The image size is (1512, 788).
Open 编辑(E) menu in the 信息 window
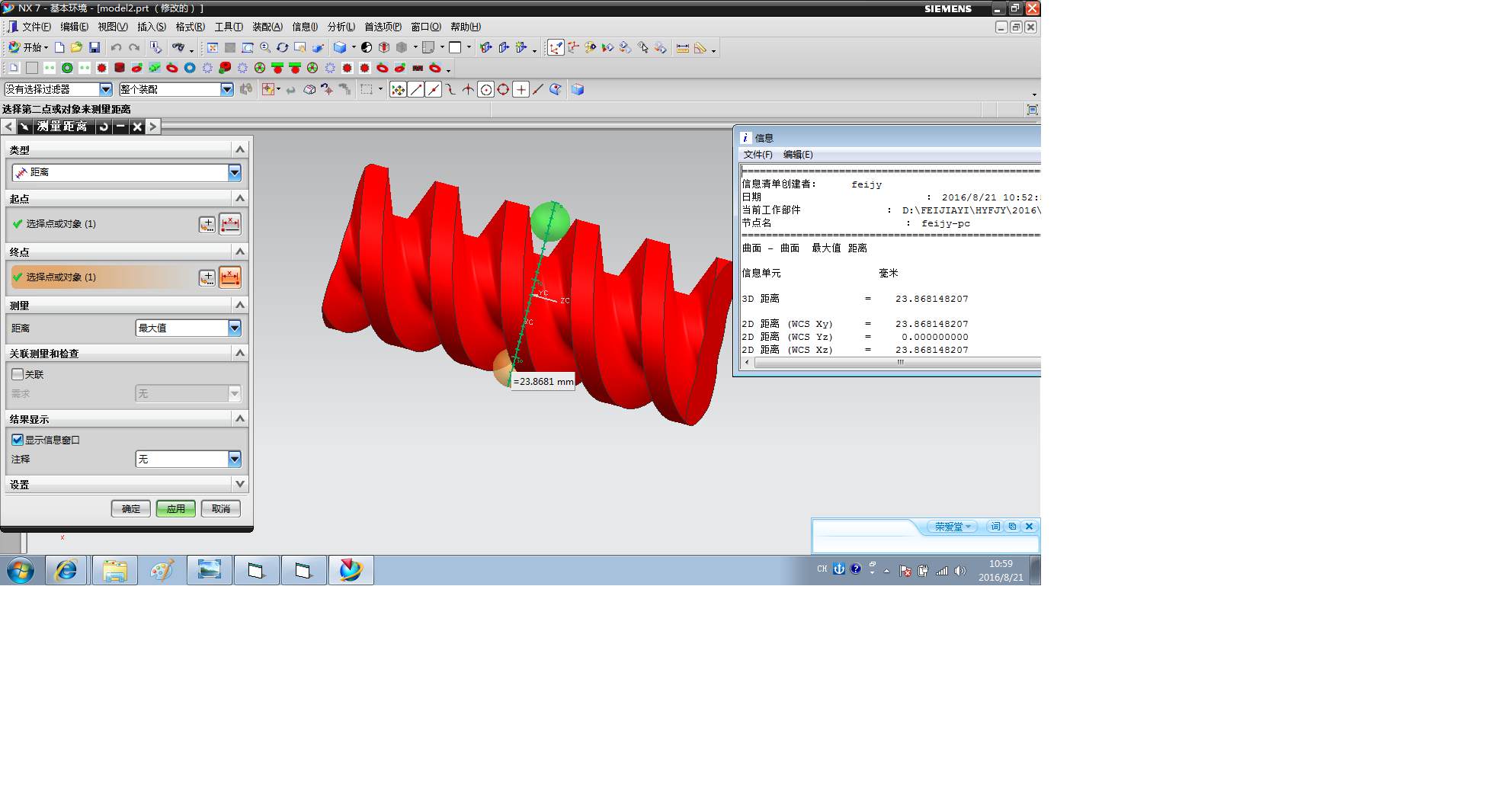pos(798,155)
